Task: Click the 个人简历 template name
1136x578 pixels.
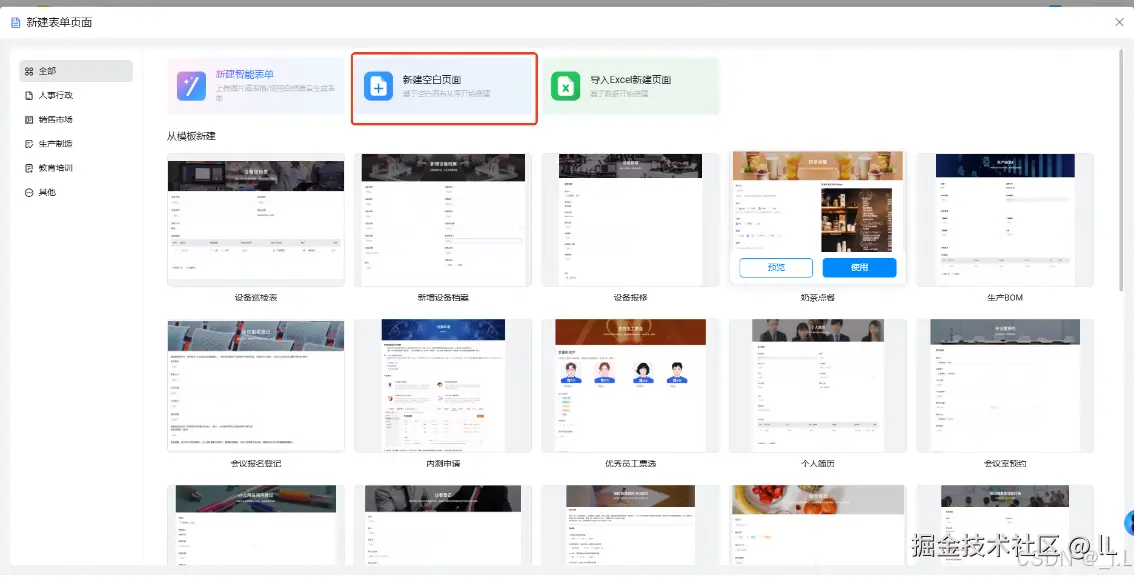Action: (x=817, y=464)
